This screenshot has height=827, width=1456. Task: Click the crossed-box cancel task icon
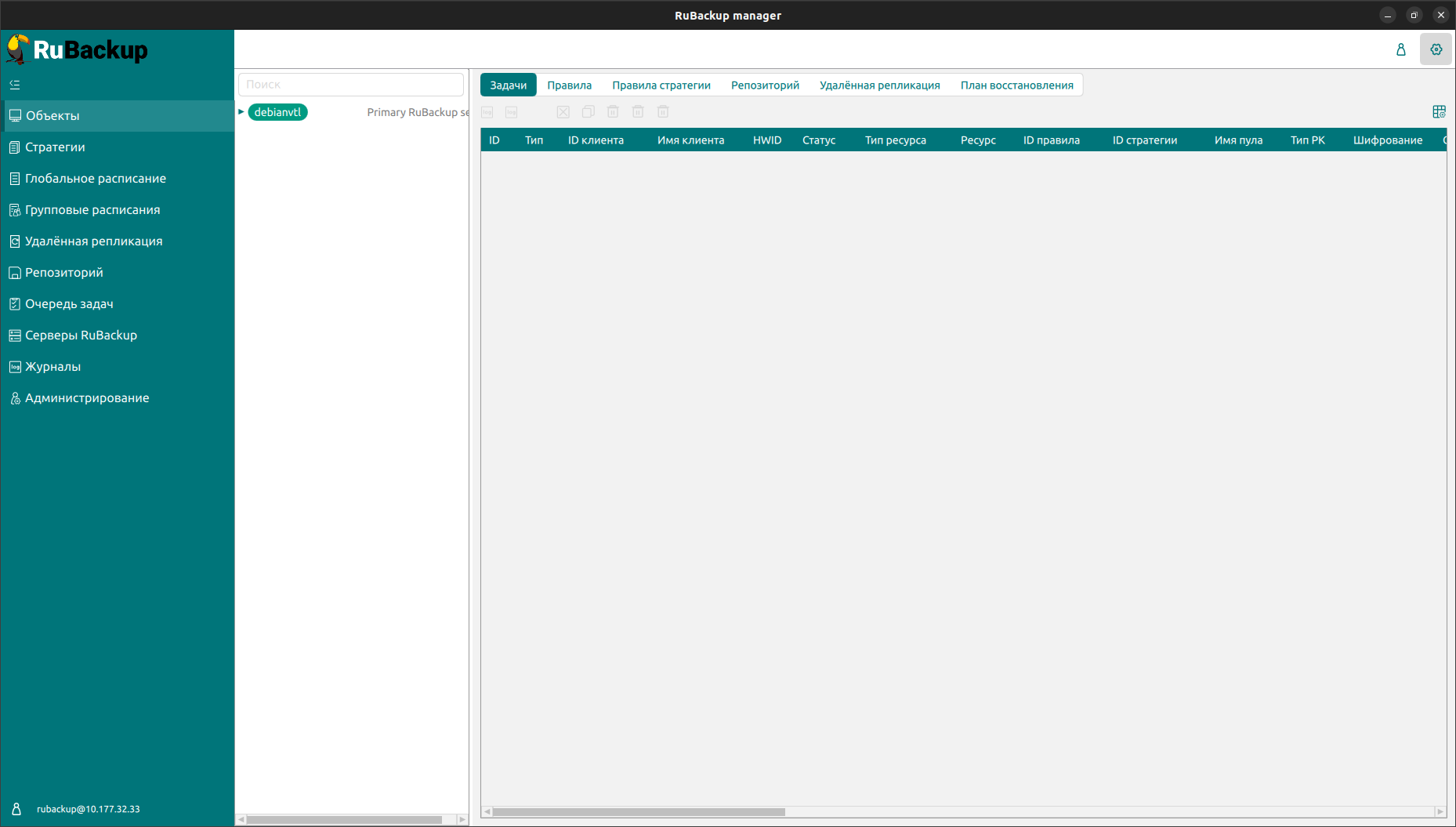pos(563,112)
